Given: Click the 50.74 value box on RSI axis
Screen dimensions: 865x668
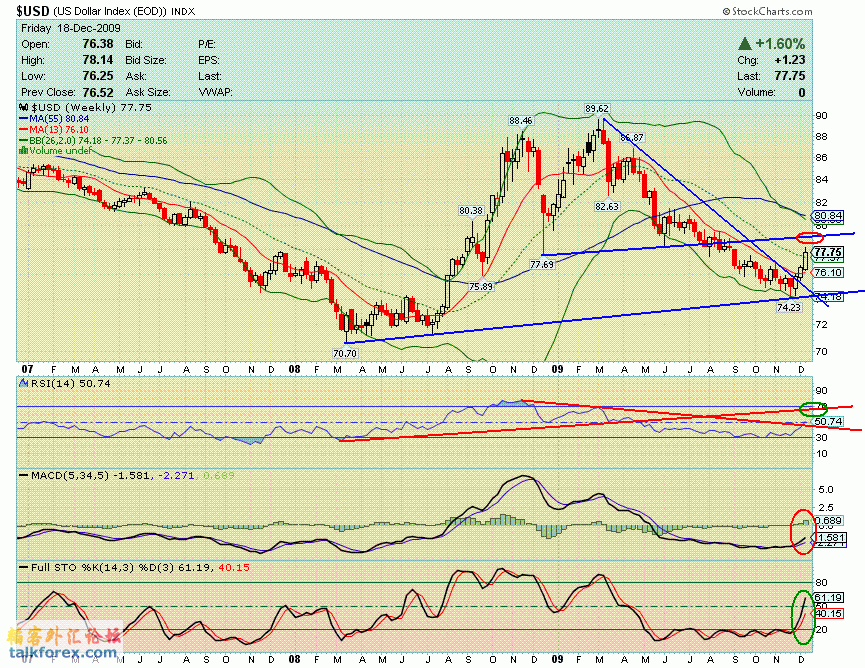Looking at the screenshot, I should tap(827, 421).
